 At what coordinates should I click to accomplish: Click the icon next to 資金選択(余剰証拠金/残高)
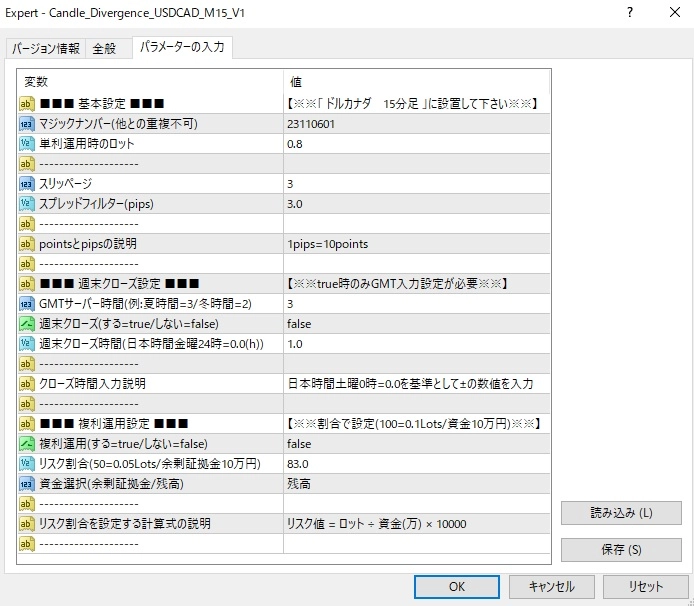pyautogui.click(x=27, y=483)
